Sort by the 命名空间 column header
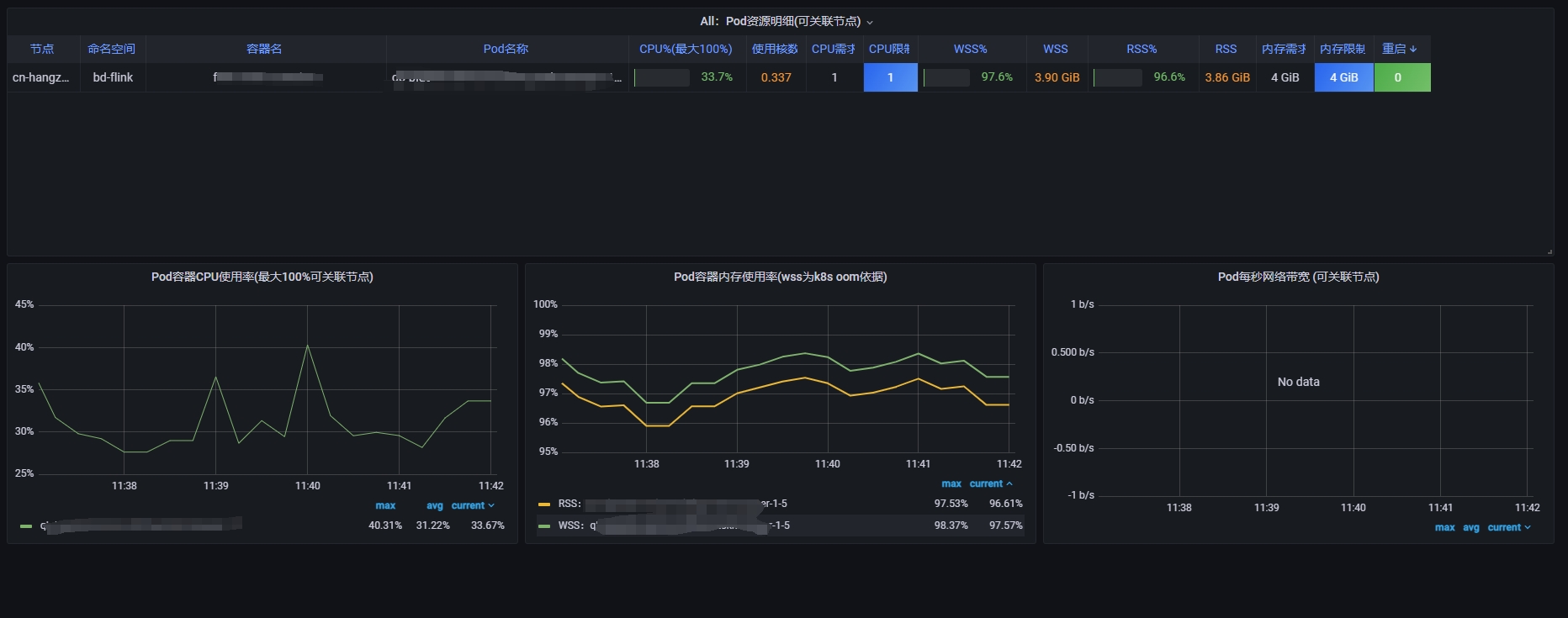Screen dimensions: 1568x618 [x=111, y=50]
